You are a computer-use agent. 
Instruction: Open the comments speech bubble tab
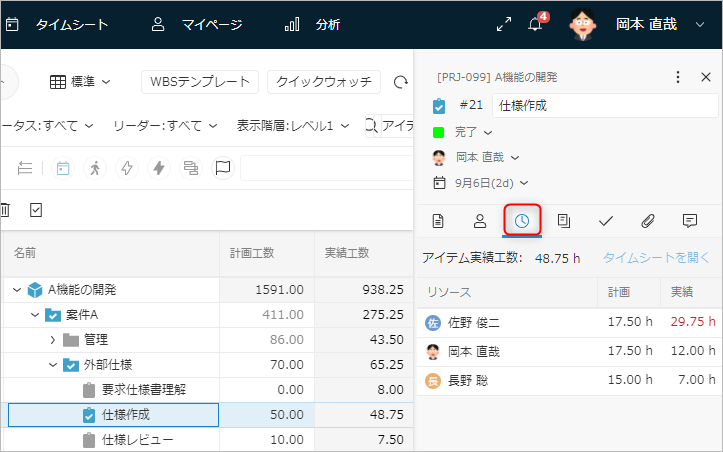(x=689, y=220)
